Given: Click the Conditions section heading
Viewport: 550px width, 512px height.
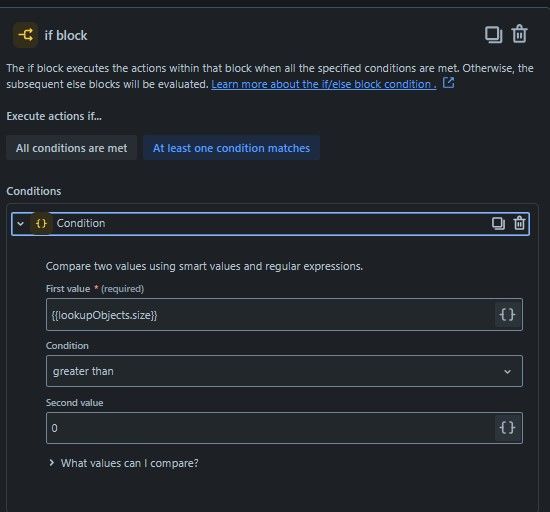Looking at the screenshot, I should click(34, 191).
